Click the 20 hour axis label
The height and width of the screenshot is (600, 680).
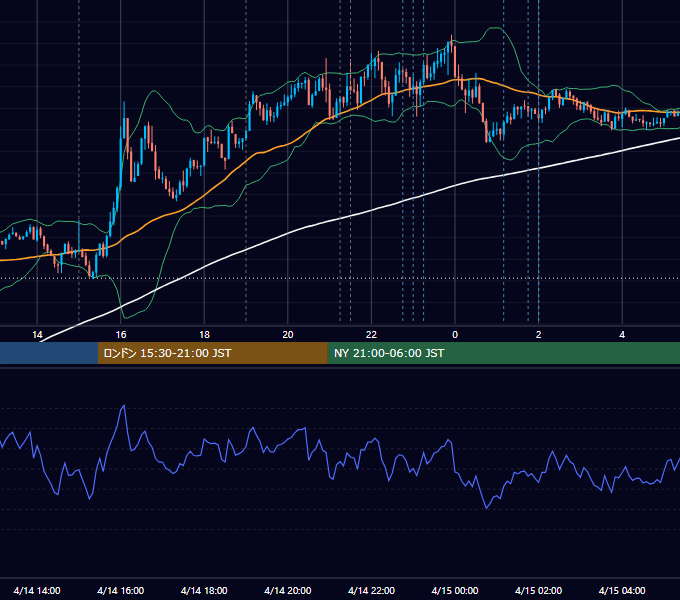coord(288,335)
